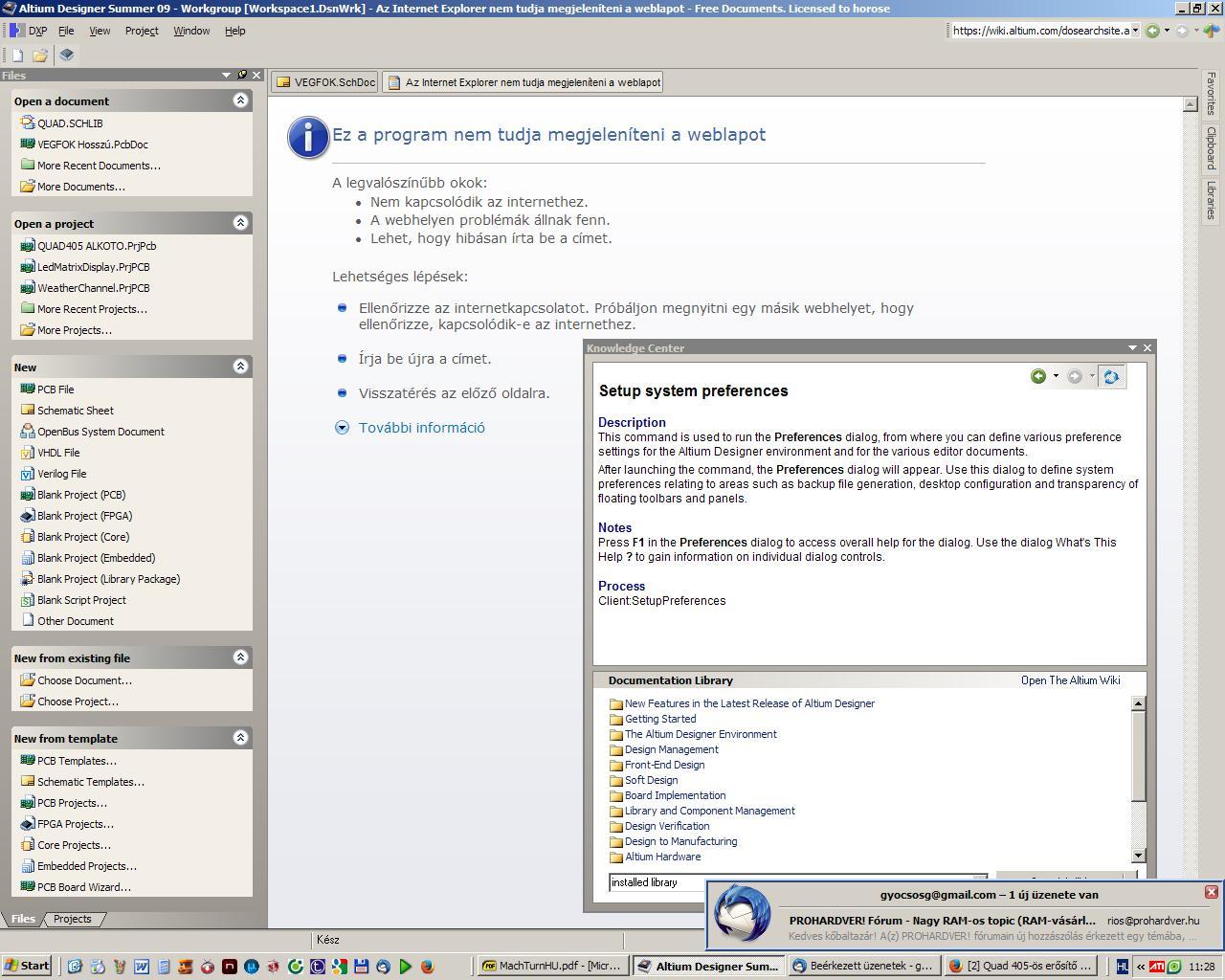The height and width of the screenshot is (980, 1225).
Task: Launch PCB Board Wizard...
Action: [84, 887]
